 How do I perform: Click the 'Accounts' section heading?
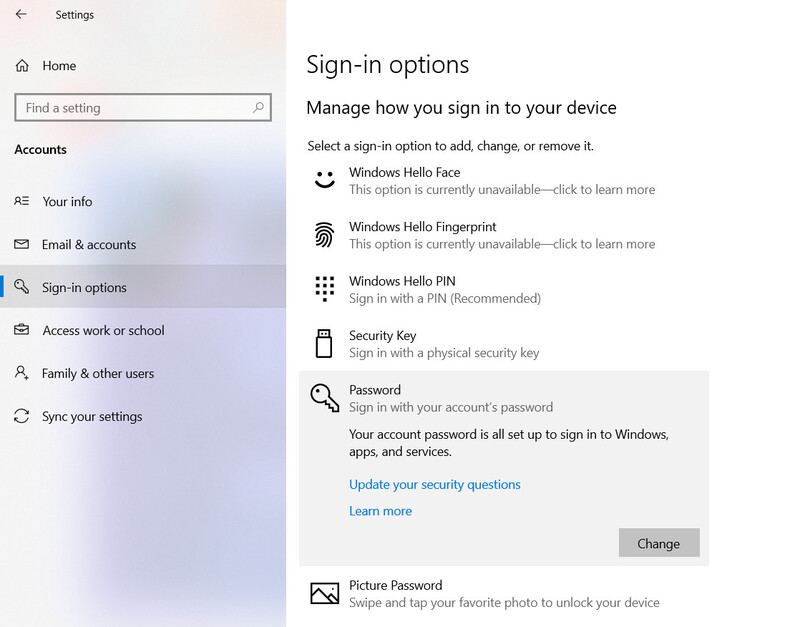point(40,149)
